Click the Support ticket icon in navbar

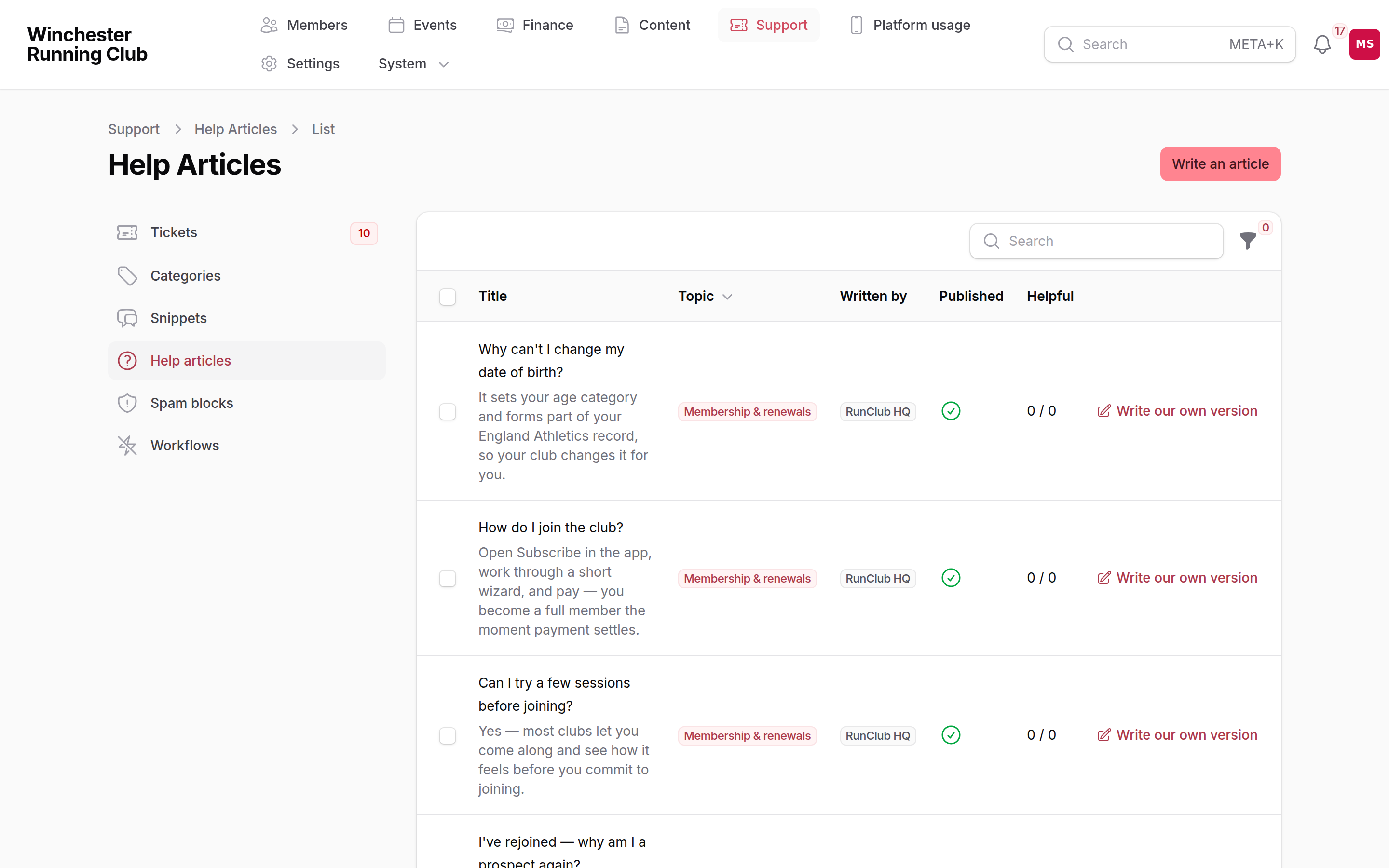[x=739, y=25]
